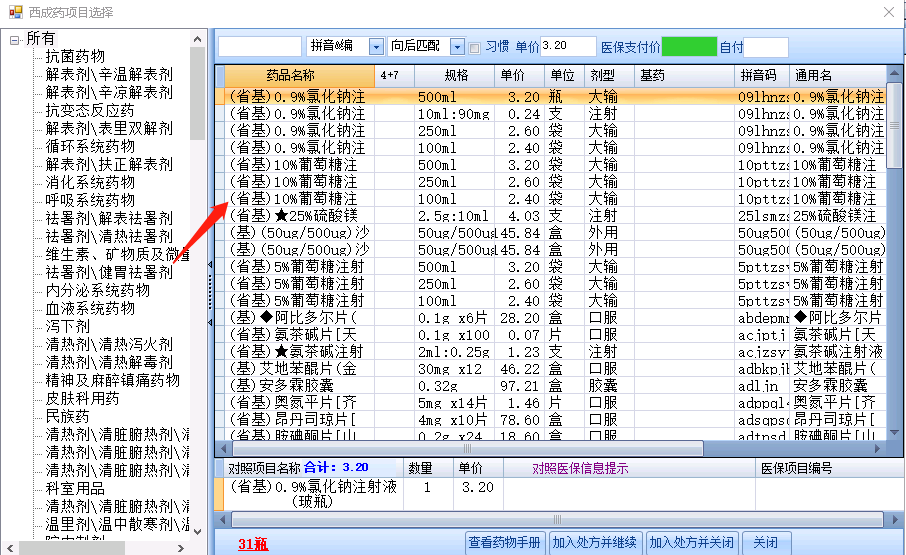Toggle the 习惯 checkbox

474,48
